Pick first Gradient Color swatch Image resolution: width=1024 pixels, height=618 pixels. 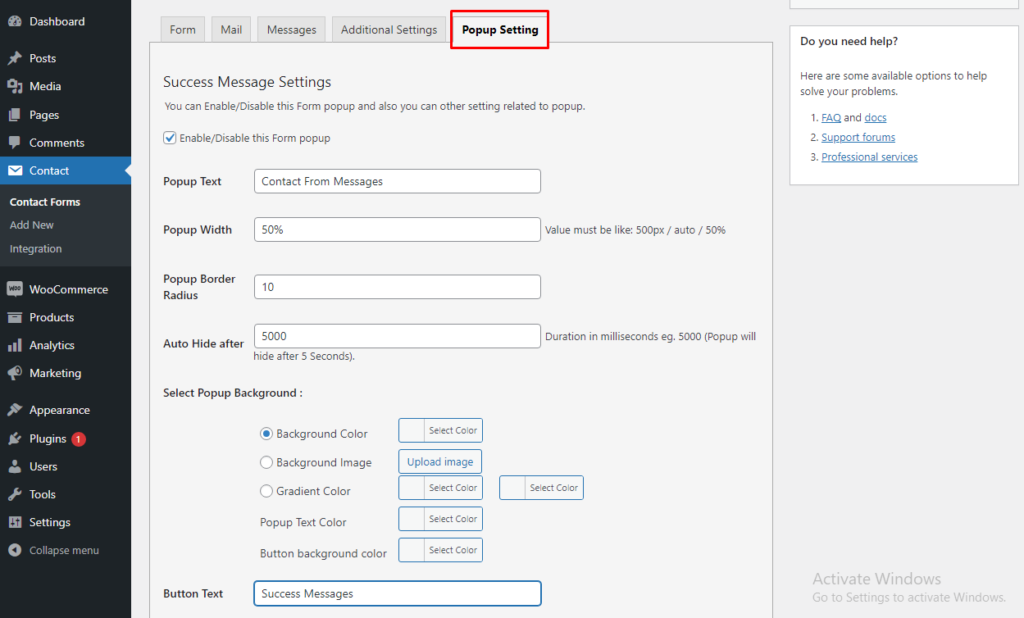tap(440, 487)
